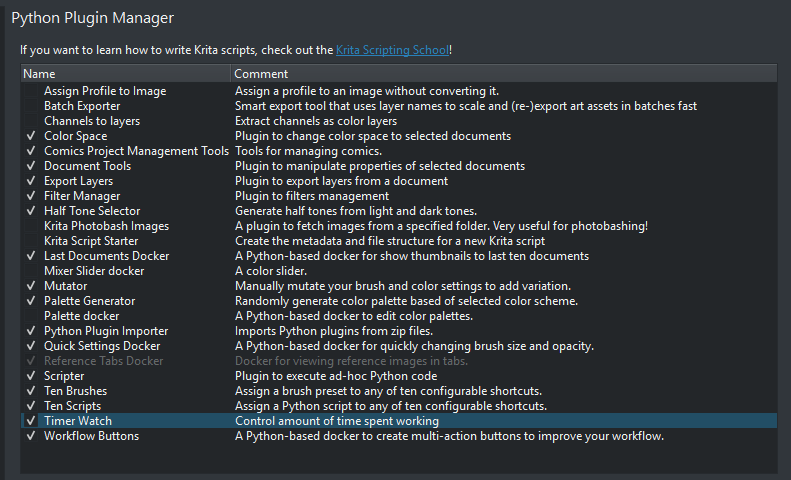Image resolution: width=791 pixels, height=480 pixels.
Task: Select the 'Batch Exporter' plugin name
Action: click(x=82, y=106)
